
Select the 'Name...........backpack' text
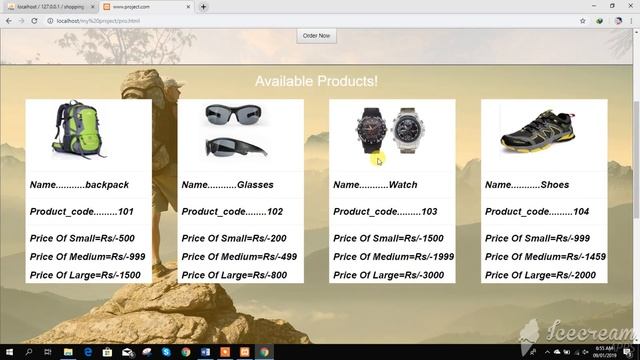[x=79, y=185]
